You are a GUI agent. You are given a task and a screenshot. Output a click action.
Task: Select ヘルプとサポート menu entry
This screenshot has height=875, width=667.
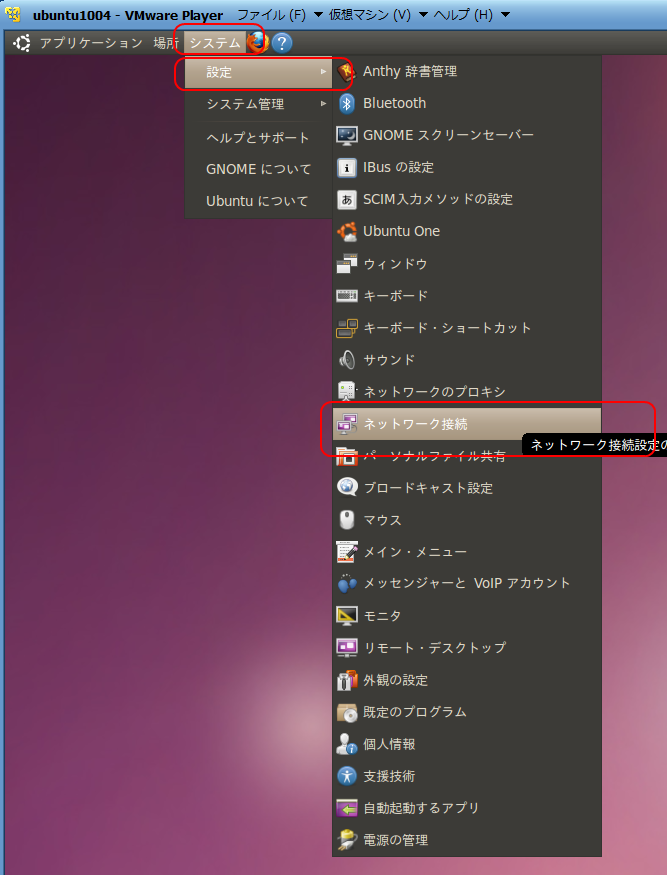pos(258,138)
